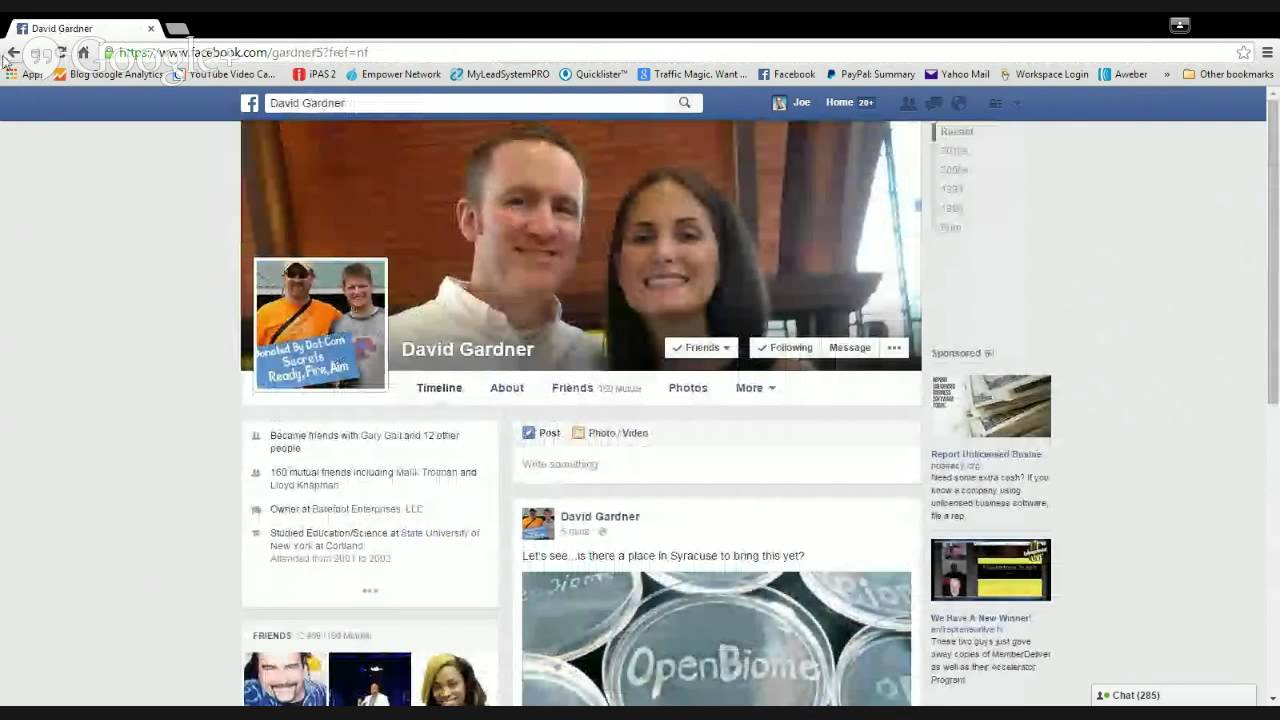
Task: Open the Workspace Login bookmark
Action: tap(1044, 74)
